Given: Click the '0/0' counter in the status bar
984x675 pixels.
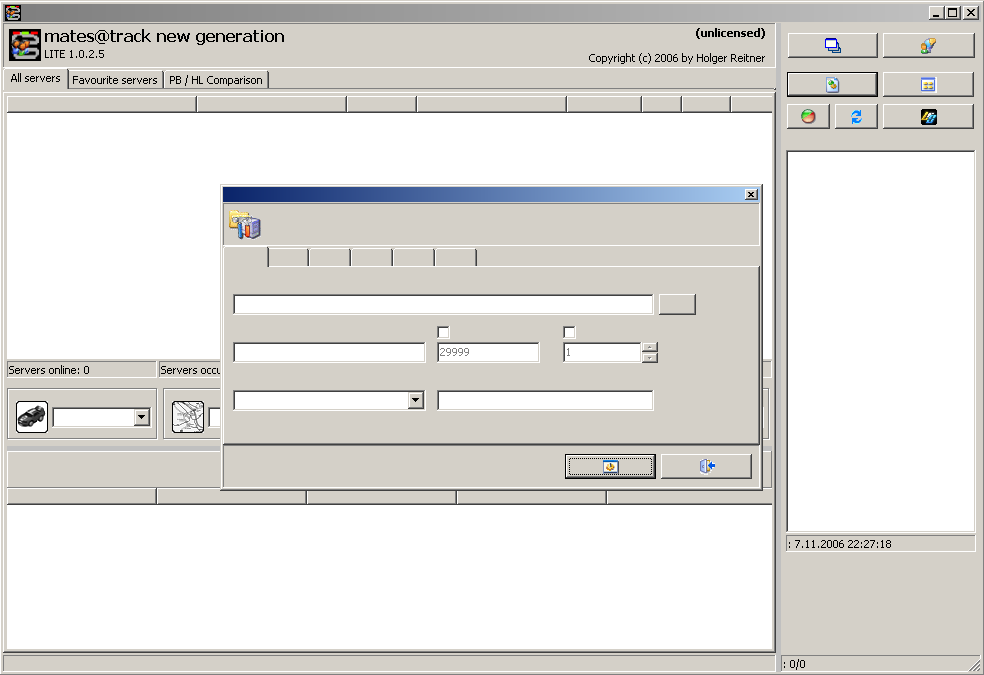Looking at the screenshot, I should coord(798,664).
